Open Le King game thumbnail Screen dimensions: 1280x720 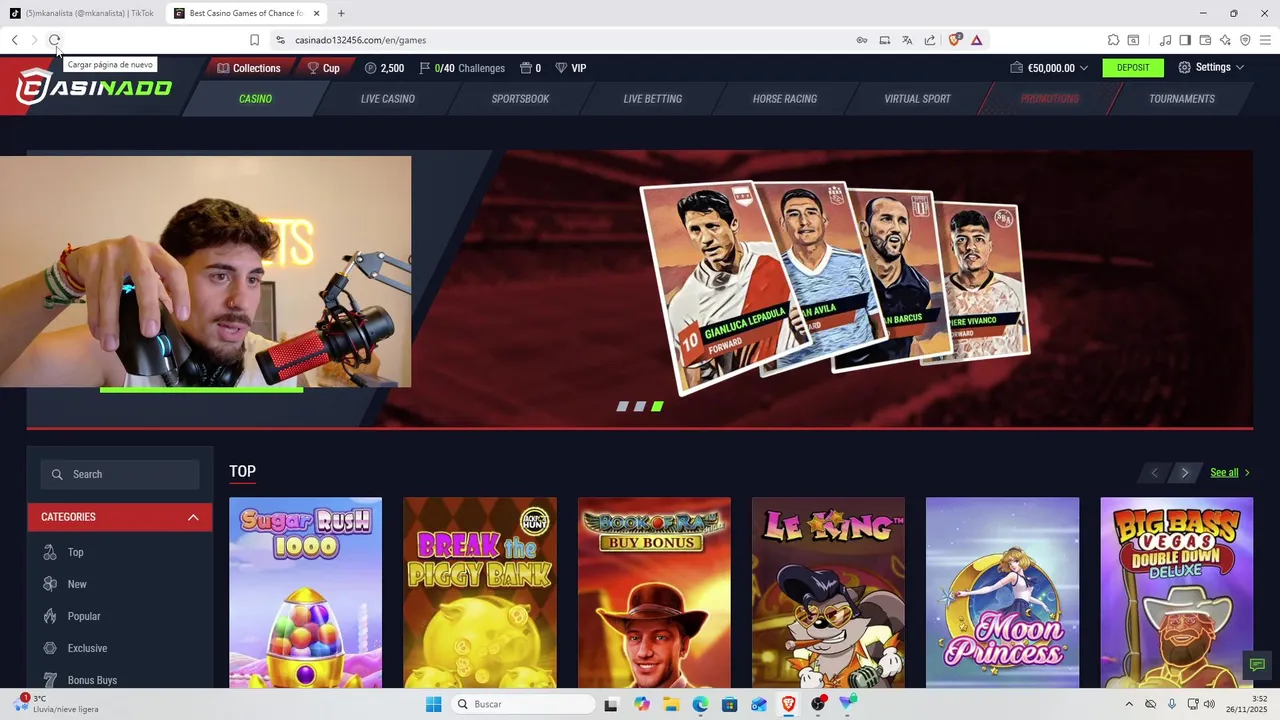point(828,593)
